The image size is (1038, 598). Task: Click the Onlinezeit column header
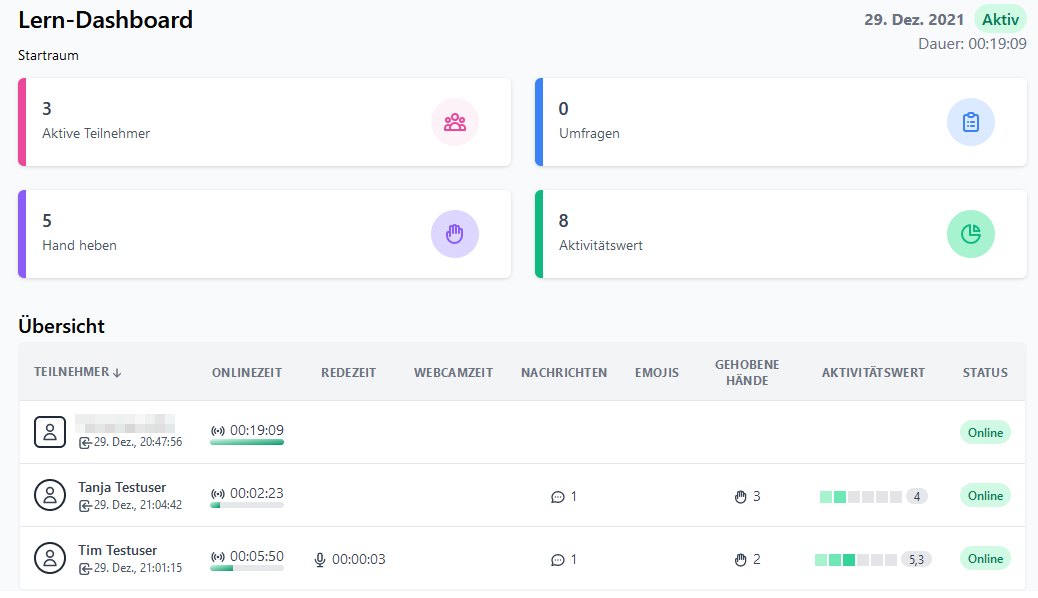(x=247, y=372)
